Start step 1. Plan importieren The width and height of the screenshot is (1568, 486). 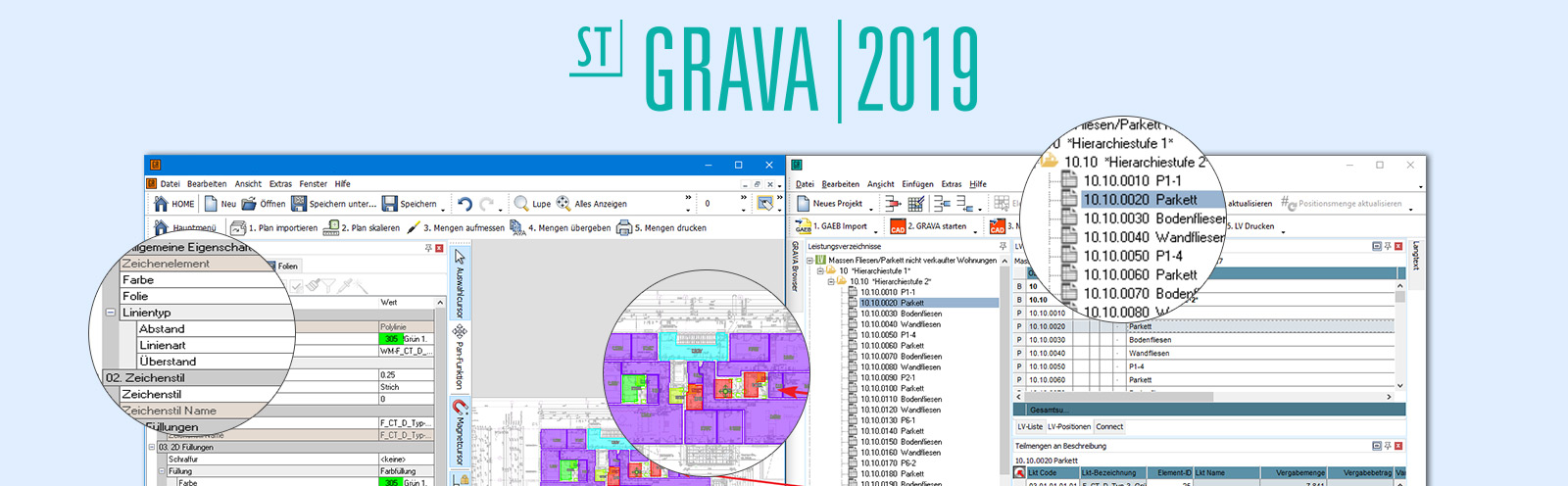tap(273, 227)
